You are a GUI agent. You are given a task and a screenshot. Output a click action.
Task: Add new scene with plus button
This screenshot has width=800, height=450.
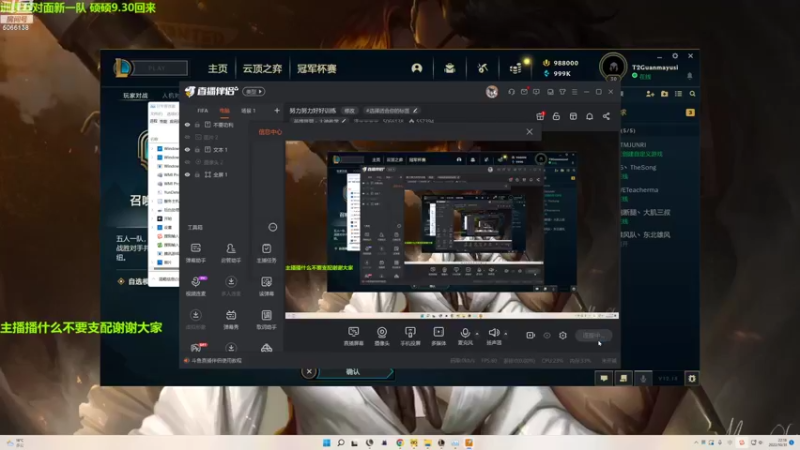click(x=277, y=111)
